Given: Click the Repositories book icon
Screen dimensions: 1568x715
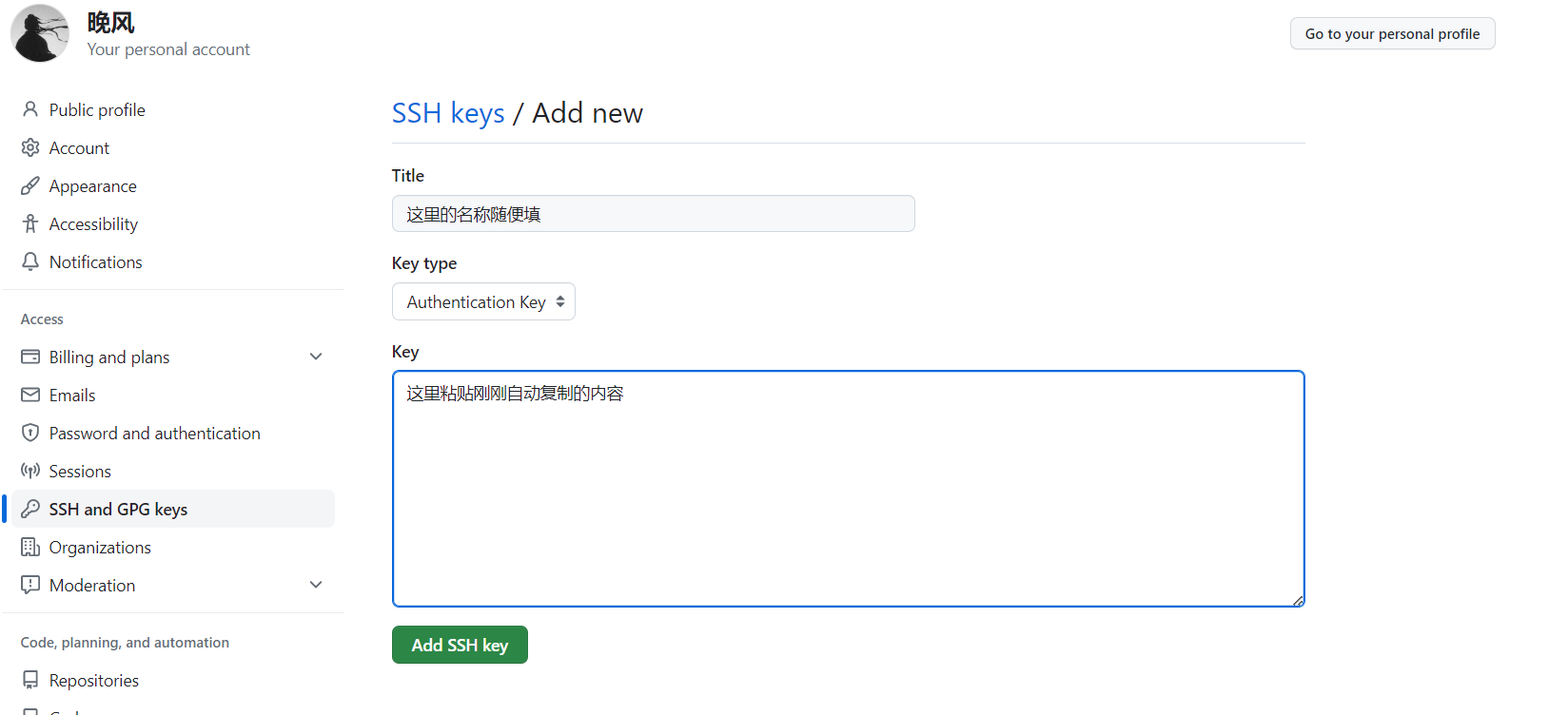Looking at the screenshot, I should click(x=30, y=680).
